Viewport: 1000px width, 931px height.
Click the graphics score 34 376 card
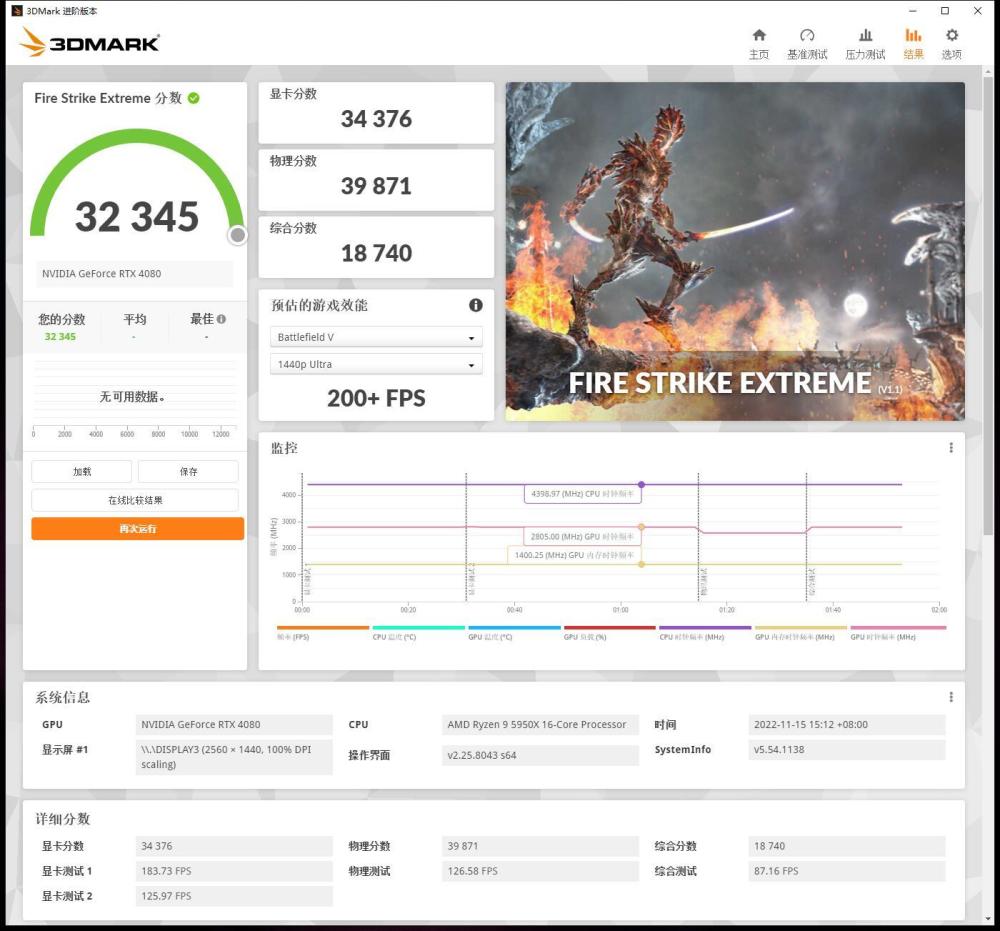(376, 113)
